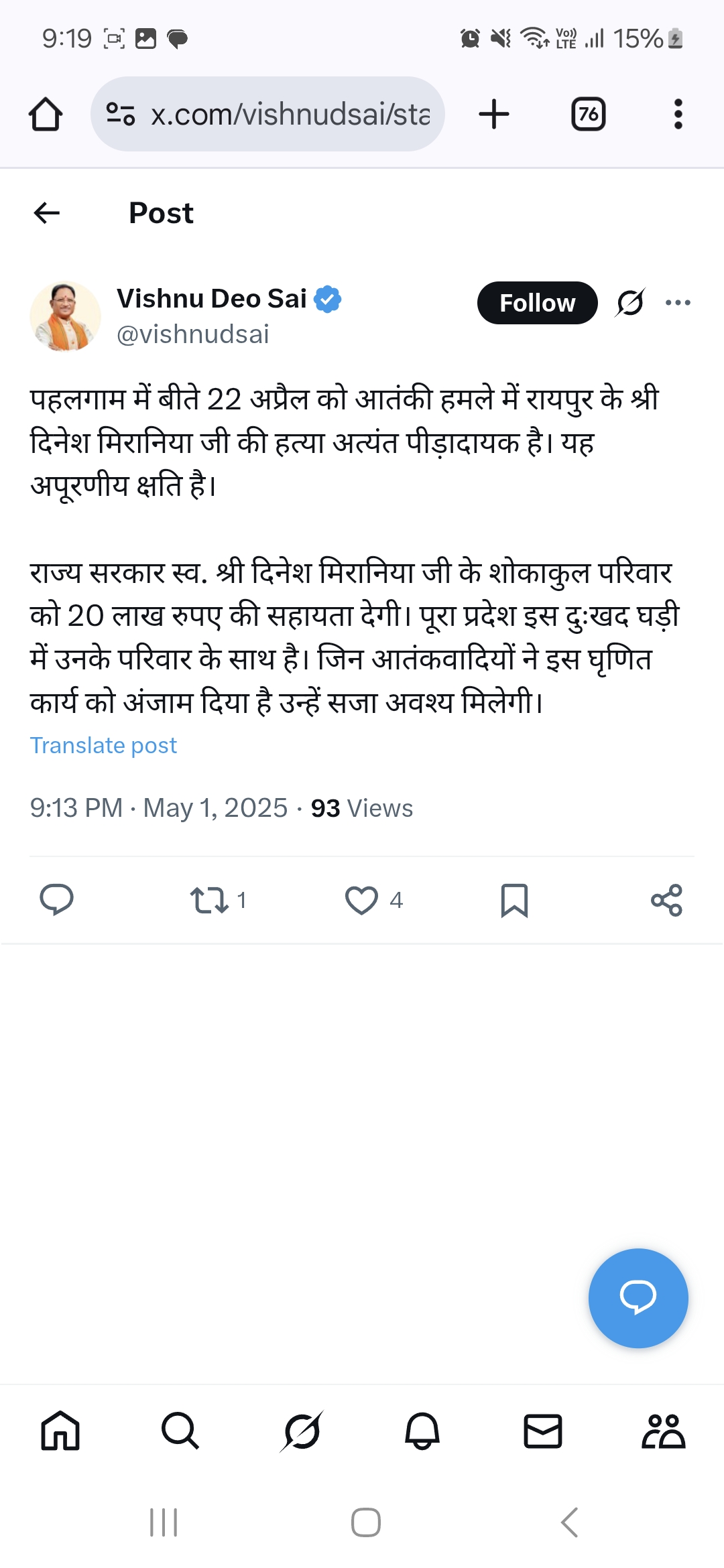Open Messages envelope in bottom navigation
The width and height of the screenshot is (724, 1568).
click(542, 1431)
